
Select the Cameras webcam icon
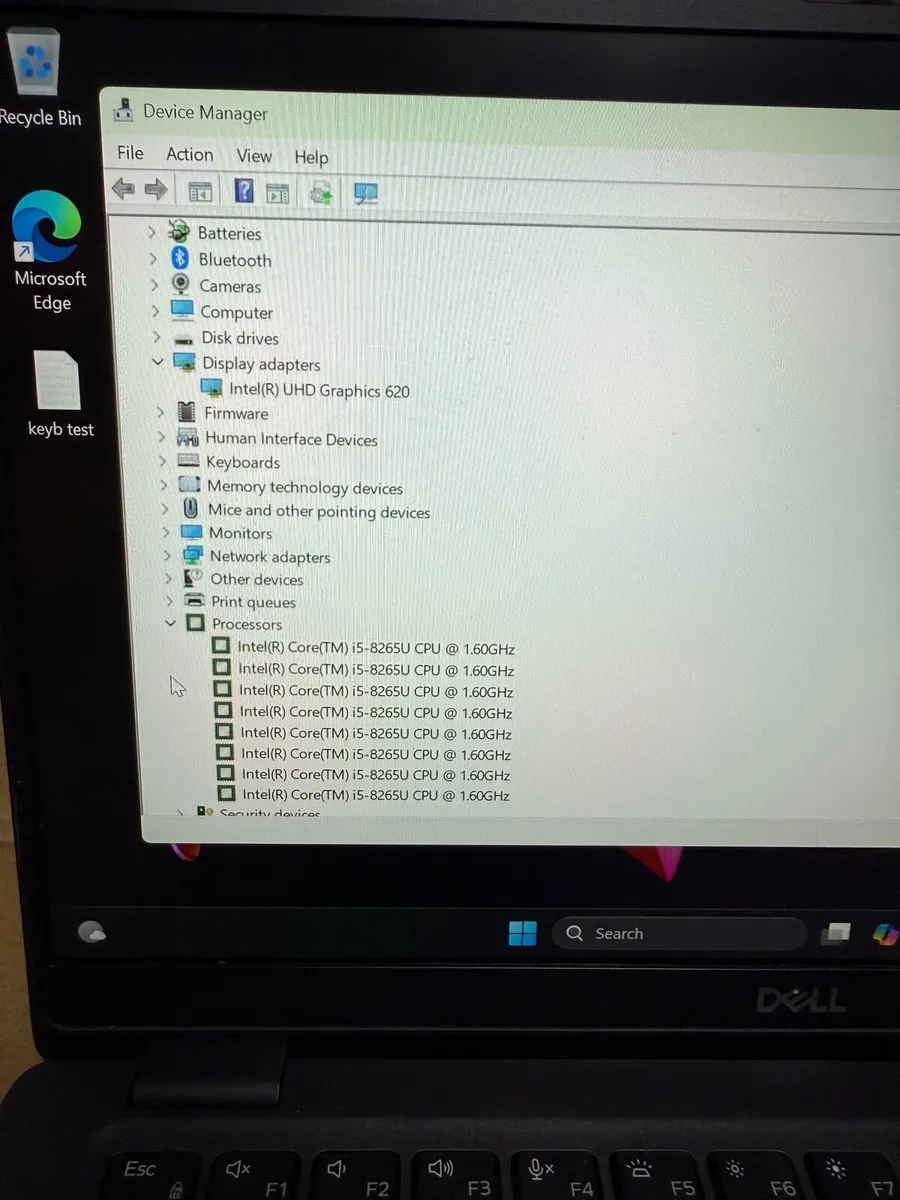182,285
